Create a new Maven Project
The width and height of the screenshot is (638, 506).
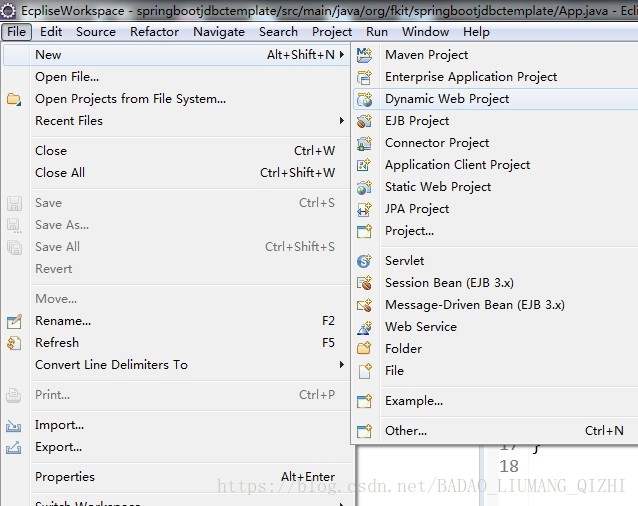[x=495, y=55]
